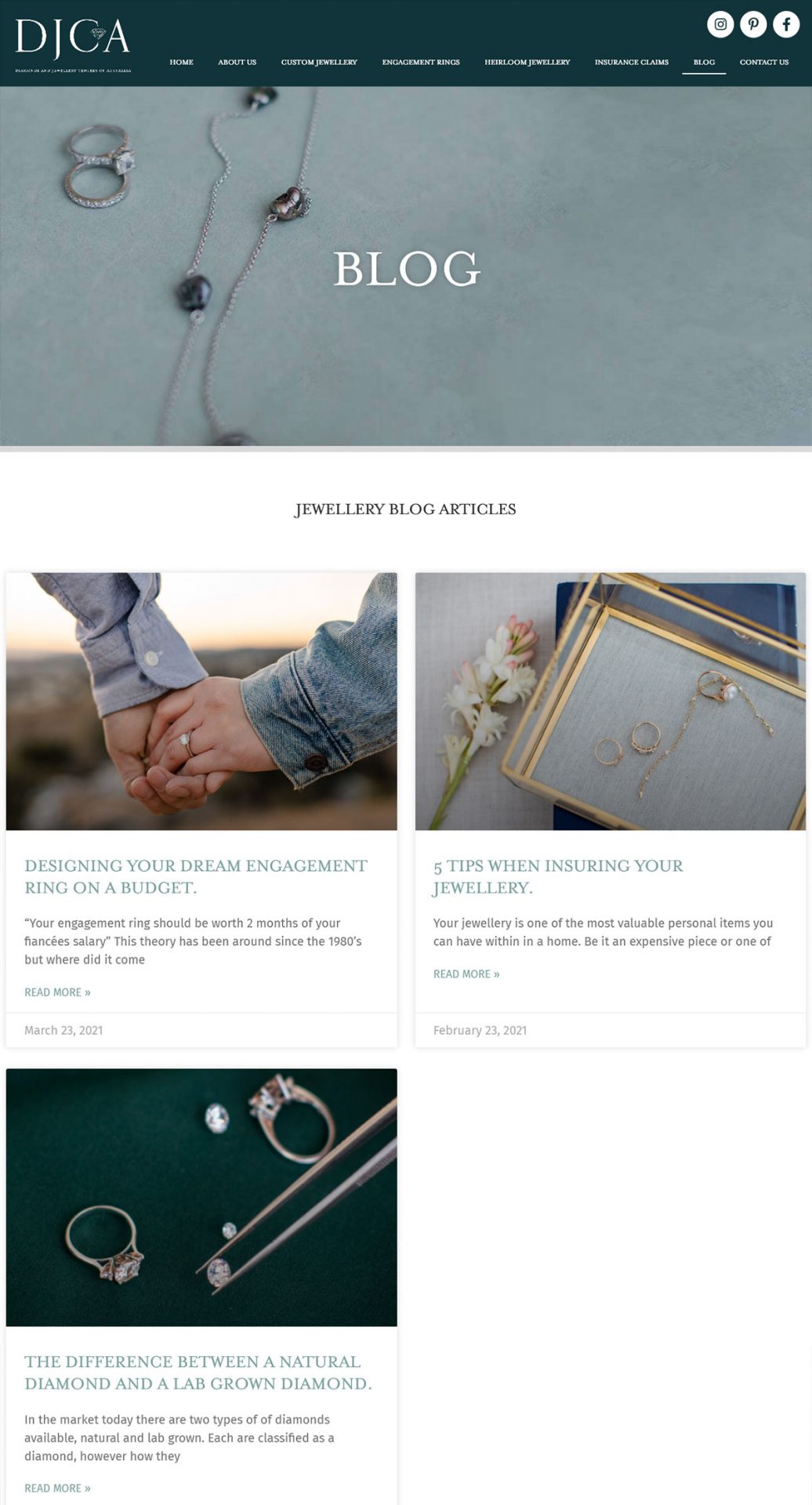Open Engagement Rings menu item
Image resolution: width=812 pixels, height=1505 pixels.
point(421,62)
